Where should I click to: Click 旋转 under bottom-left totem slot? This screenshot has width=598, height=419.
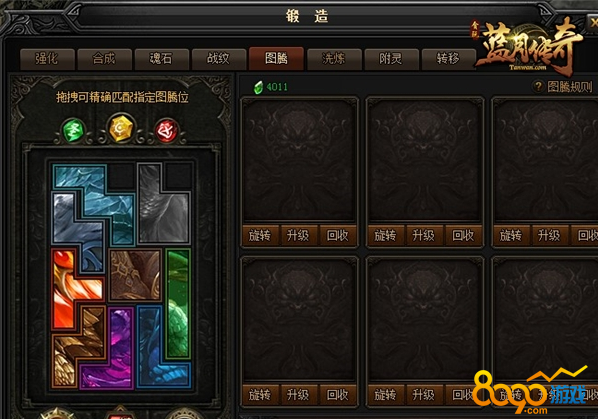(x=260, y=395)
